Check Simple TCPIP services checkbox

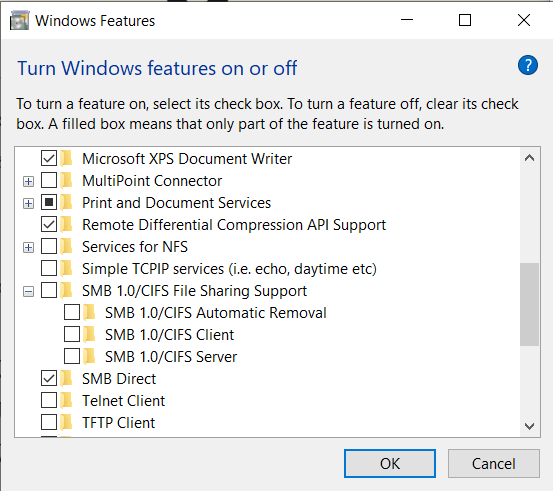(x=49, y=268)
